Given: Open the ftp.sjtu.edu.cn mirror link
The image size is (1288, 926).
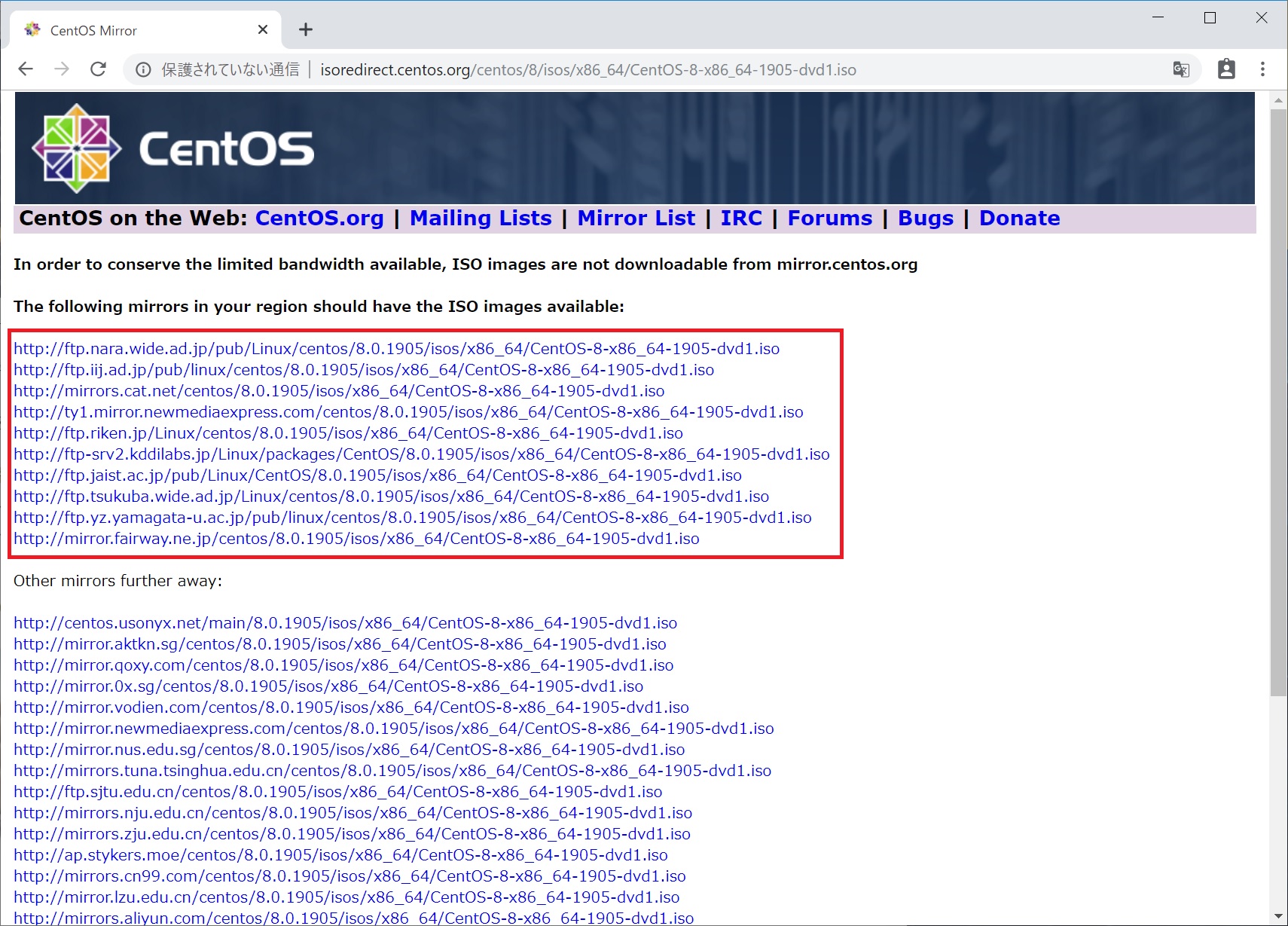Looking at the screenshot, I should (337, 792).
